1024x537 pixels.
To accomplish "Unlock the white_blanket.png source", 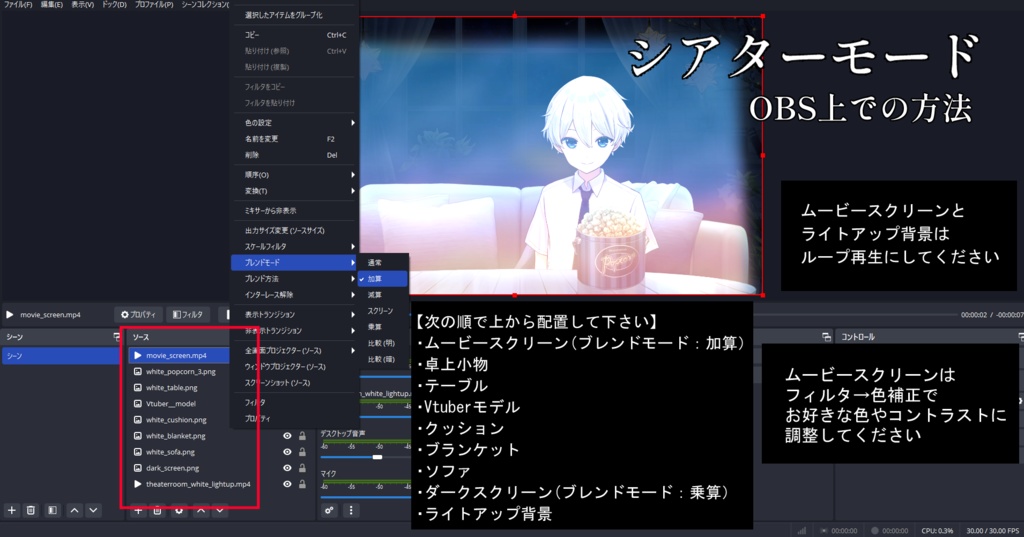I will pos(302,436).
